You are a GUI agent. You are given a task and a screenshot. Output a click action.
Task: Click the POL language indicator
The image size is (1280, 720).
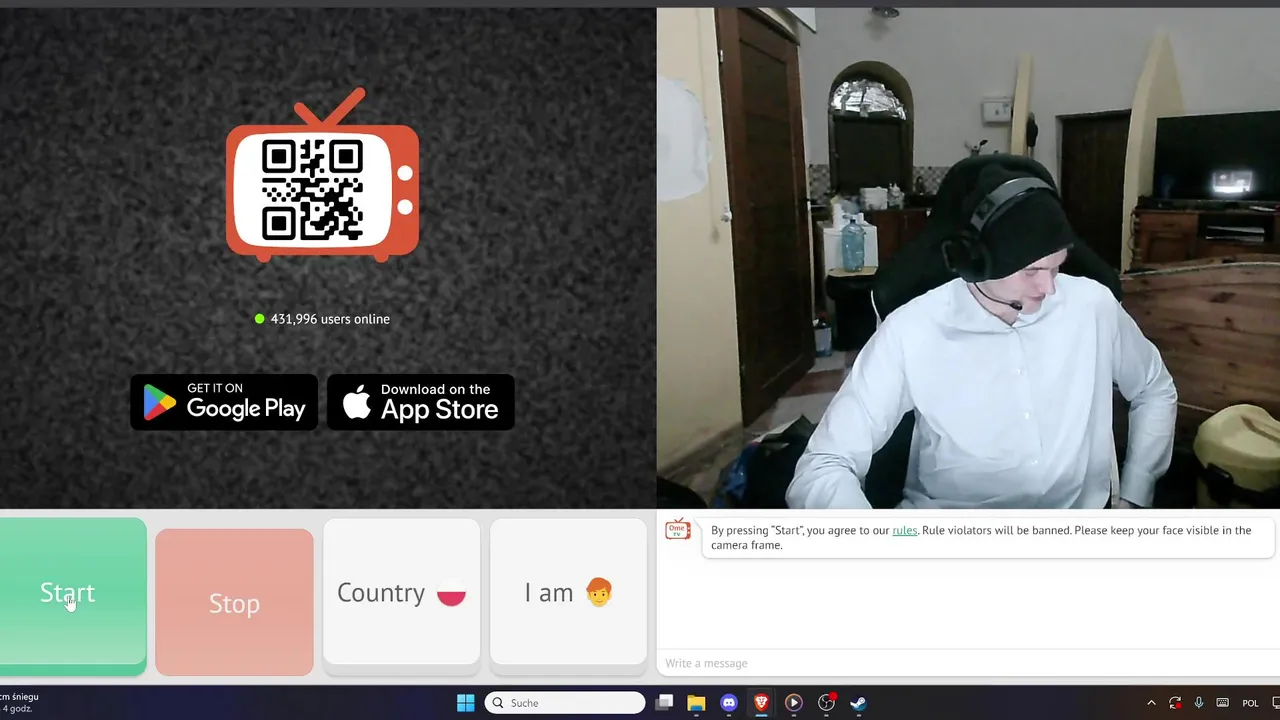tap(1250, 703)
